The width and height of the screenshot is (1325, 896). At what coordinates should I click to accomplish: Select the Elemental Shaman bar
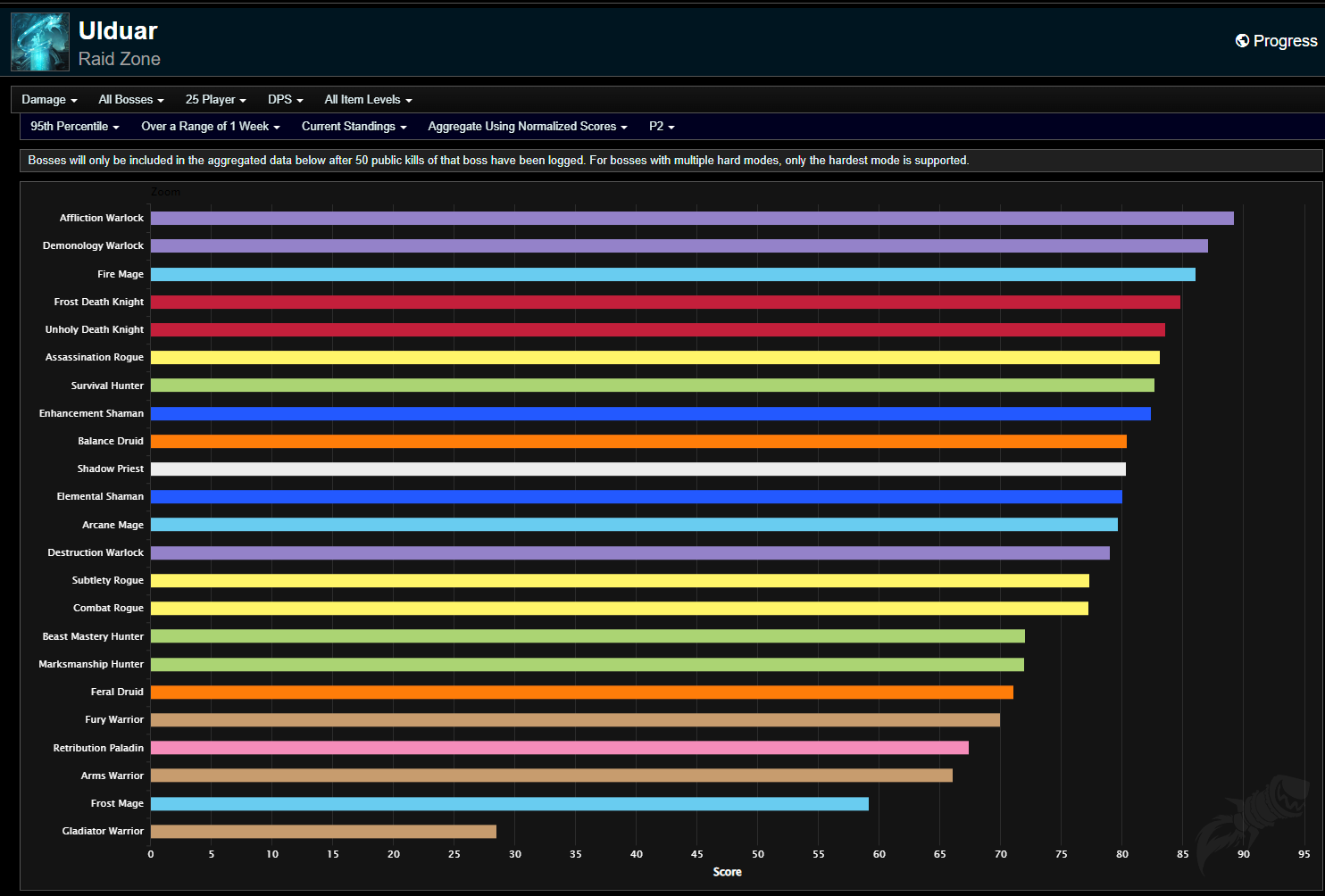(x=637, y=497)
